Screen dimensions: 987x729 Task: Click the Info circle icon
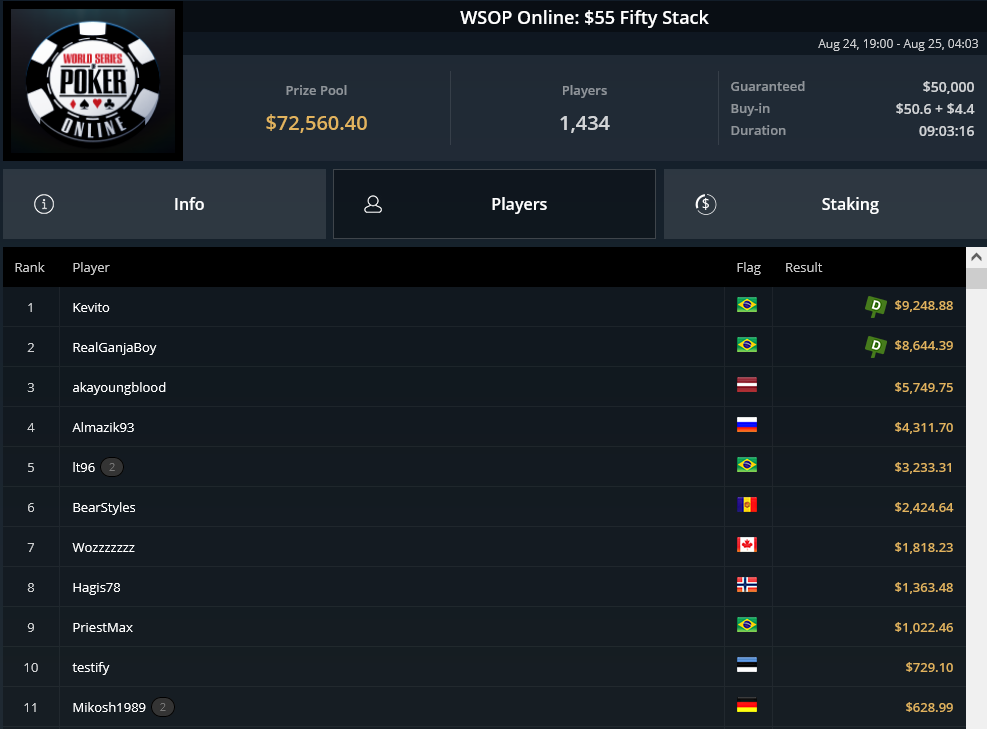[x=43, y=204]
